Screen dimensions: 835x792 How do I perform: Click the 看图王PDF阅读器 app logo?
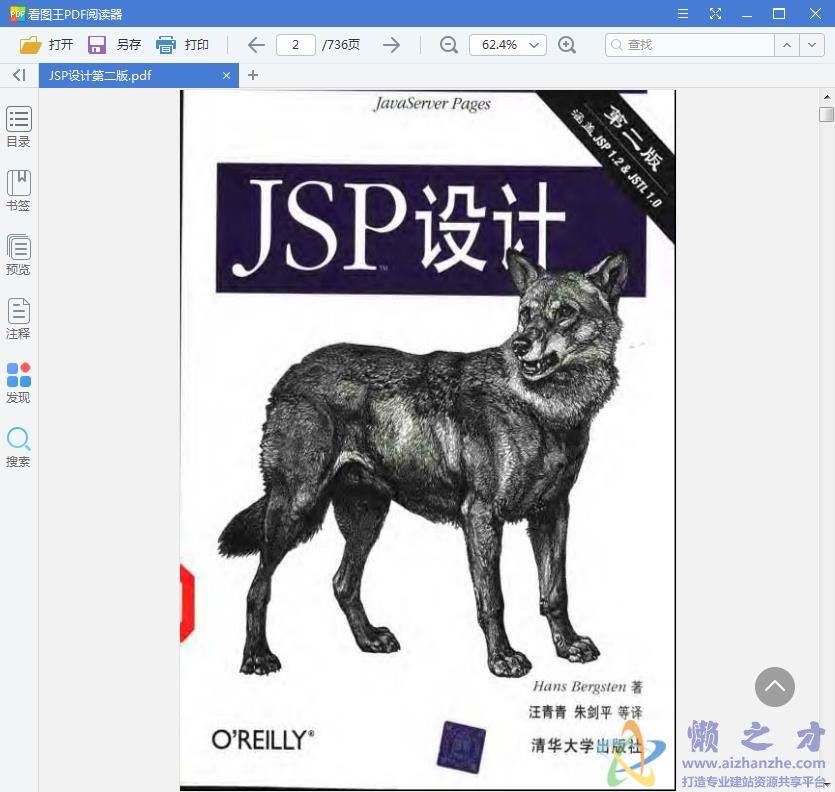(x=18, y=13)
